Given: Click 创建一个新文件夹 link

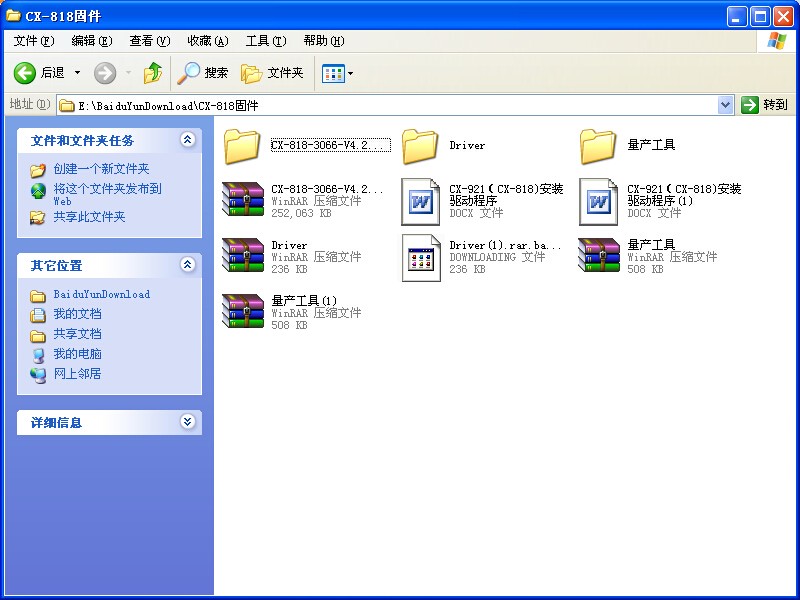Looking at the screenshot, I should point(101,169).
